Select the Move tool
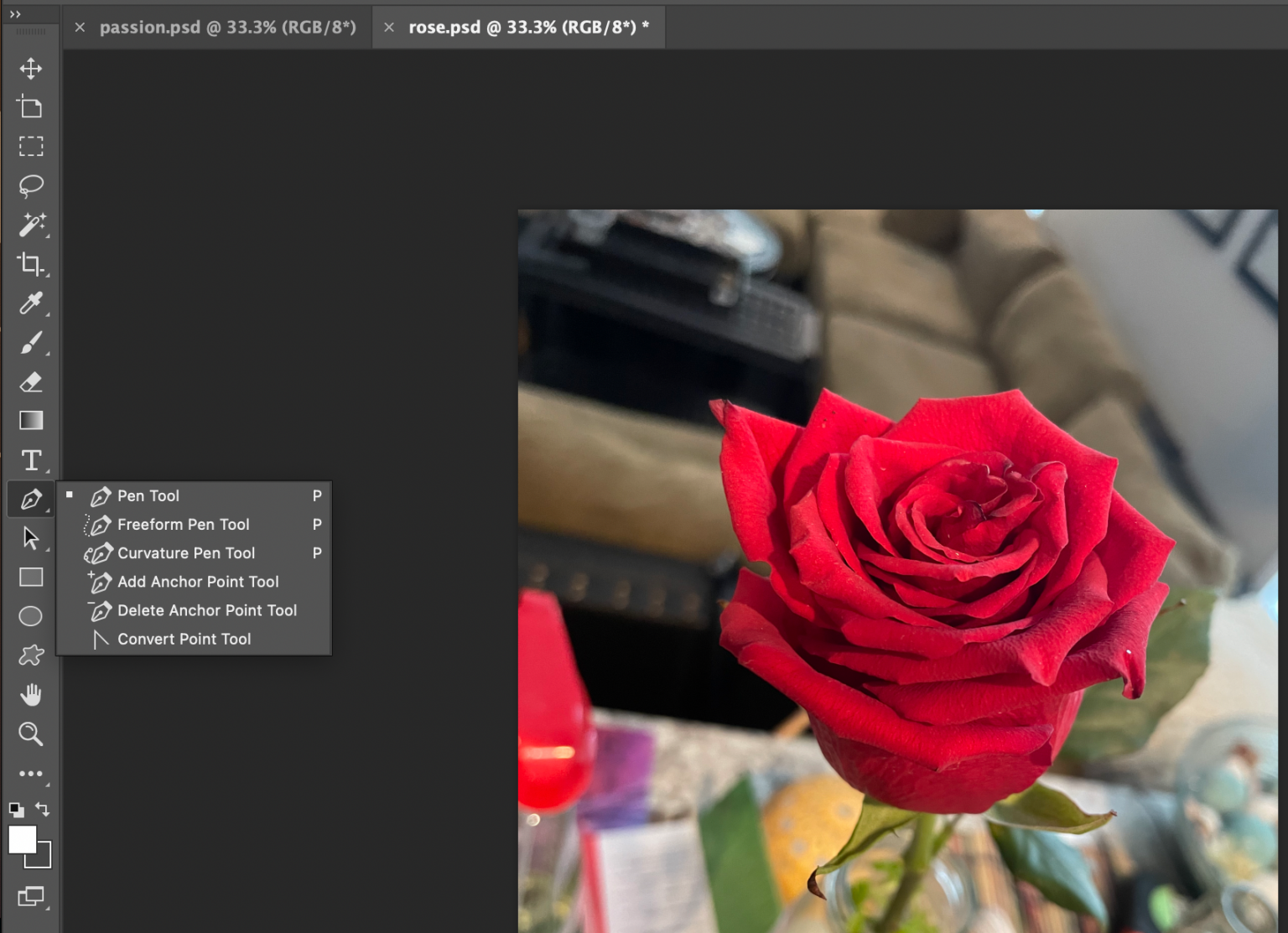This screenshot has width=1288, height=933. tap(31, 68)
